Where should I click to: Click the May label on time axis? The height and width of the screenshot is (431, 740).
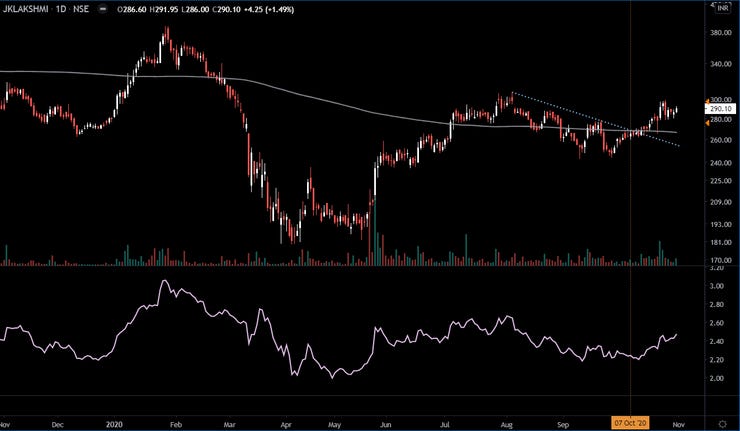[x=335, y=424]
